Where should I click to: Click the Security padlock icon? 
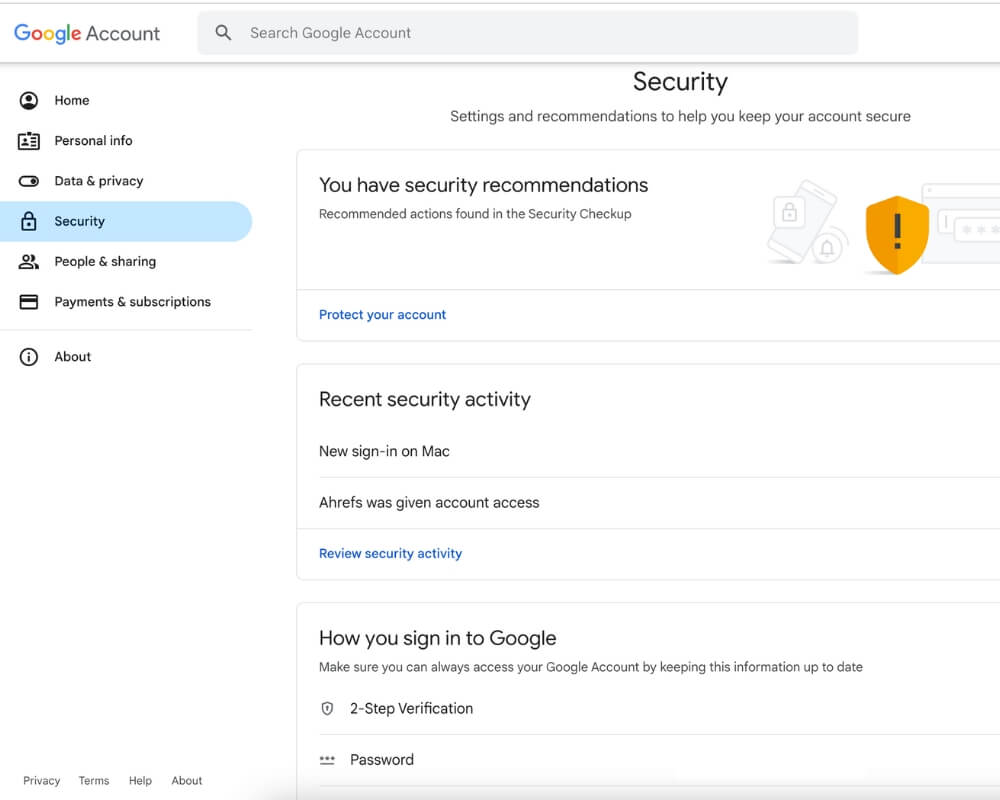(29, 221)
